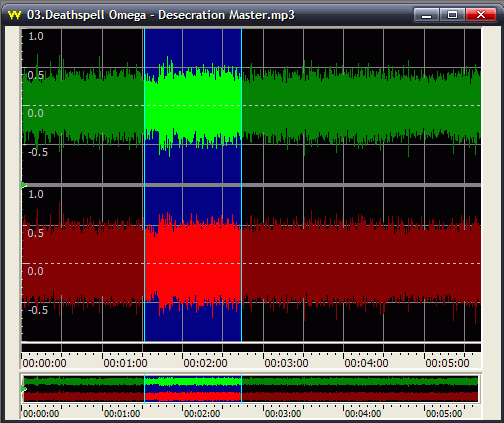The height and width of the screenshot is (423, 504).
Task: Click the 00:05:00 mark on main timeline ruler
Action: coord(447,363)
